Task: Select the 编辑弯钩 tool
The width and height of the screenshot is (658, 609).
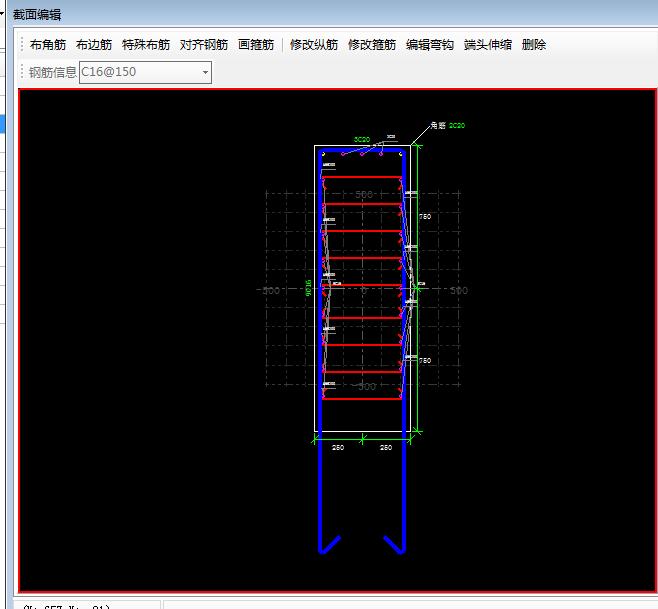Action: [x=430, y=44]
